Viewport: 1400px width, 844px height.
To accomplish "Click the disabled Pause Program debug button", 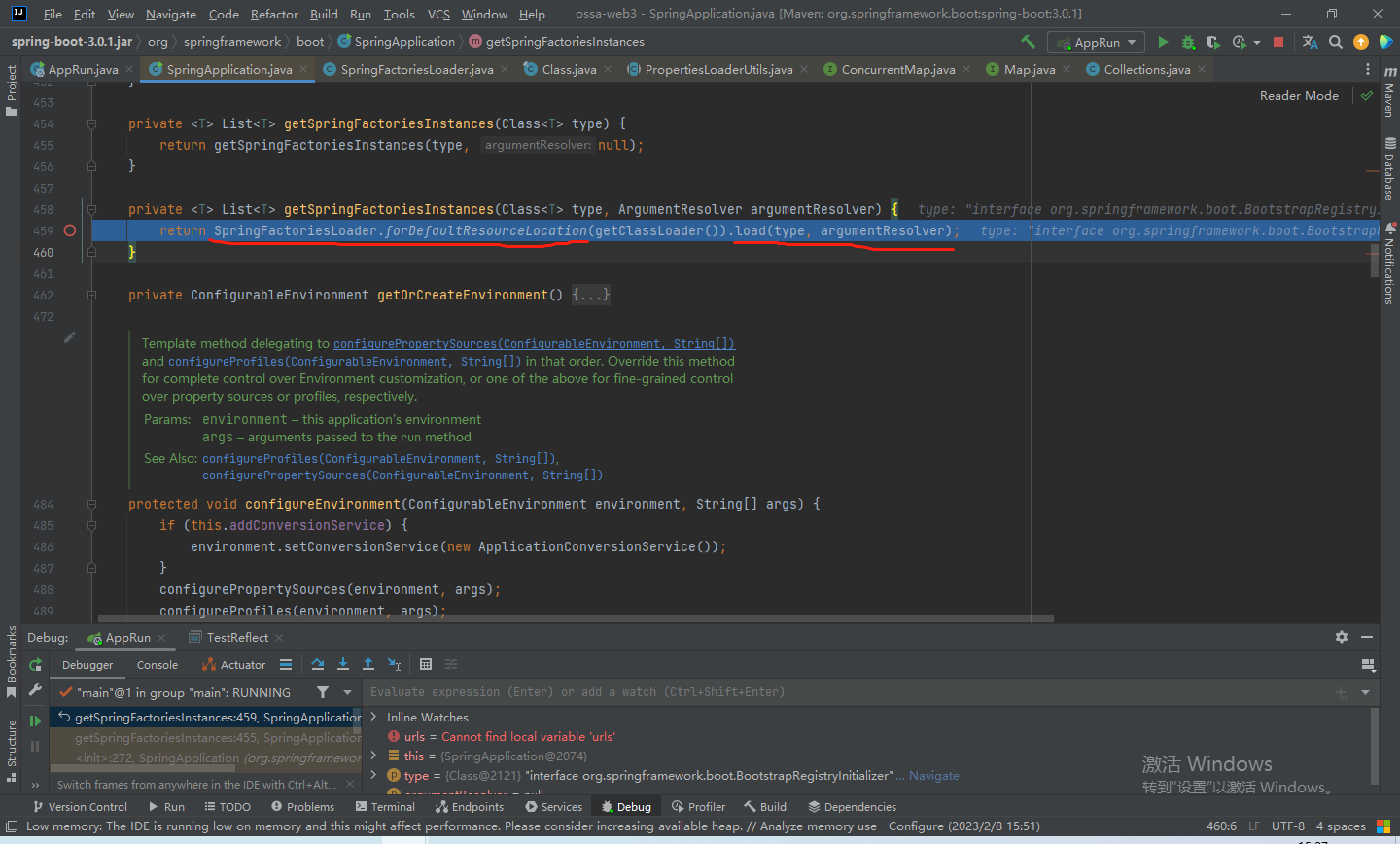I will 35,746.
